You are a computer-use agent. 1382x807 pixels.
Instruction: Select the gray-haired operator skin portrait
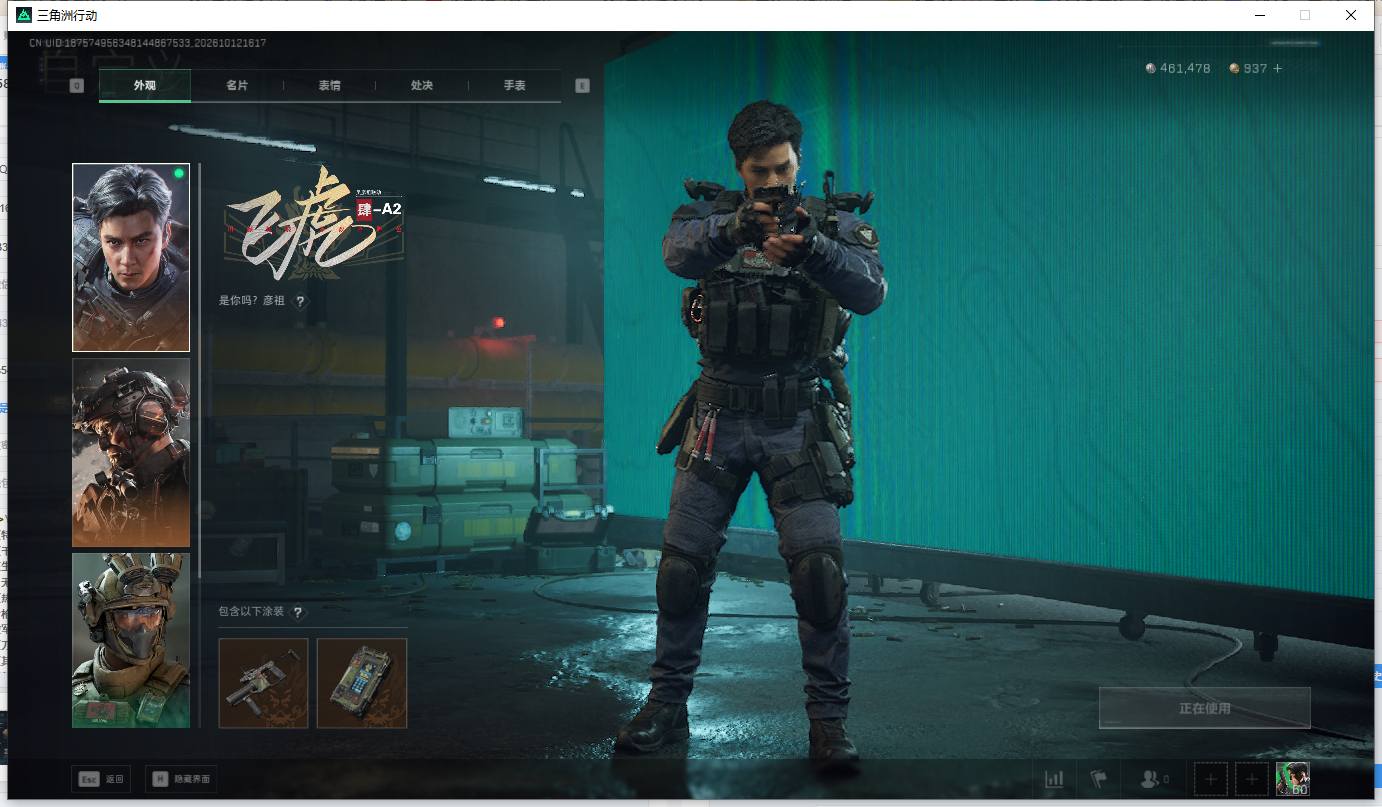click(131, 258)
